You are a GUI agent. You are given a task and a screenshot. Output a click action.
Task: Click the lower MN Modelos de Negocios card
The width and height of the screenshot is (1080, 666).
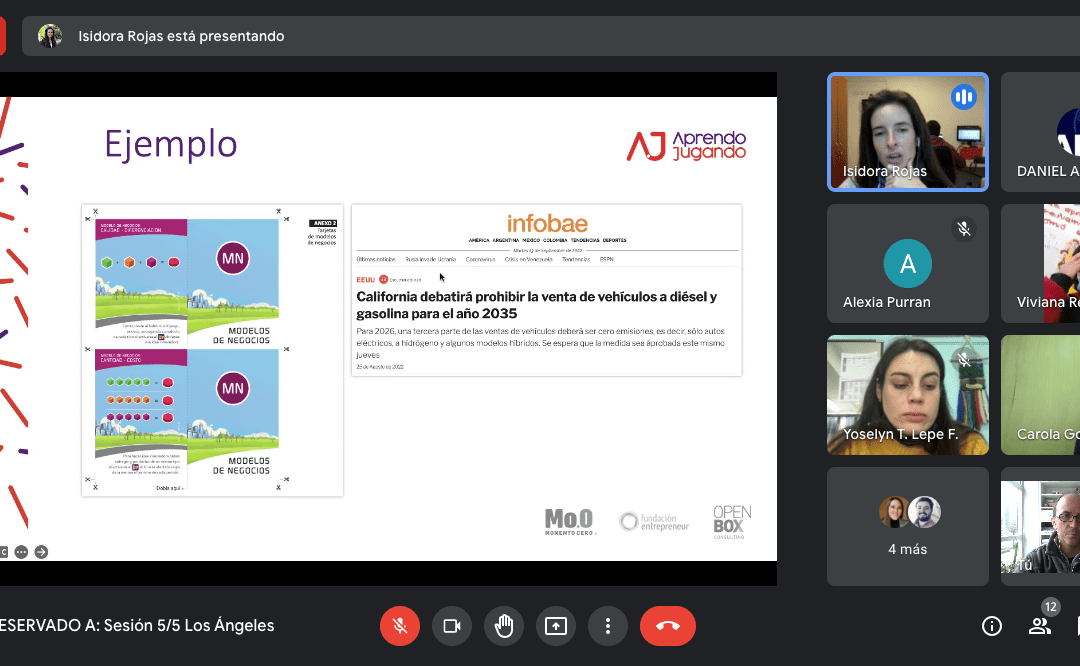[x=233, y=413]
